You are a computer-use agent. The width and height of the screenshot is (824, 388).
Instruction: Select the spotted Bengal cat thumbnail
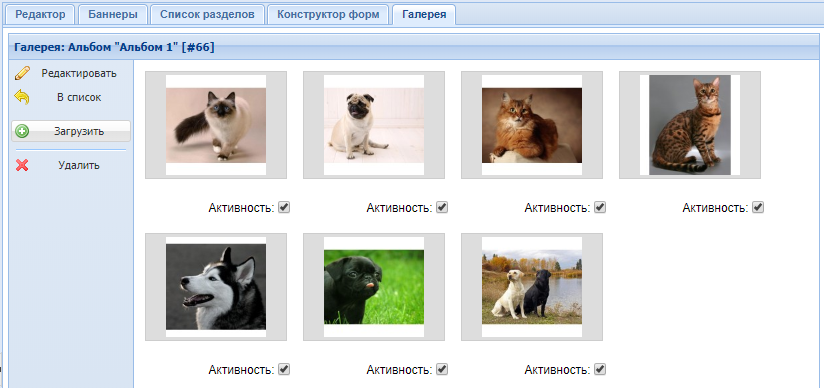[x=690, y=125]
